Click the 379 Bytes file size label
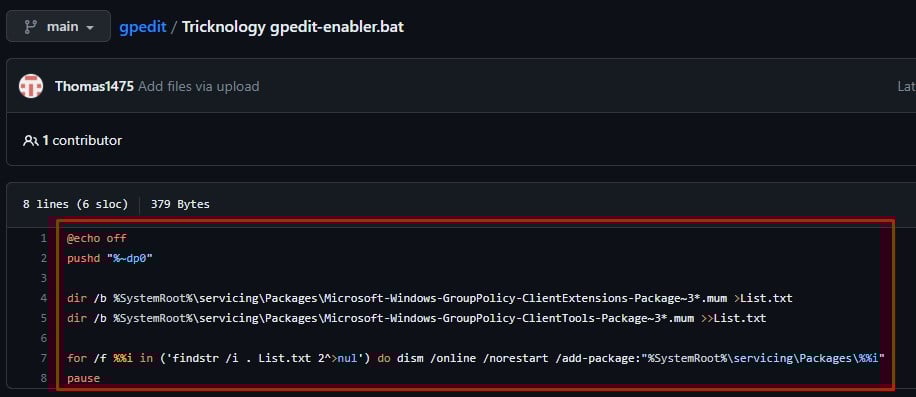This screenshot has height=397, width=916. click(180, 204)
